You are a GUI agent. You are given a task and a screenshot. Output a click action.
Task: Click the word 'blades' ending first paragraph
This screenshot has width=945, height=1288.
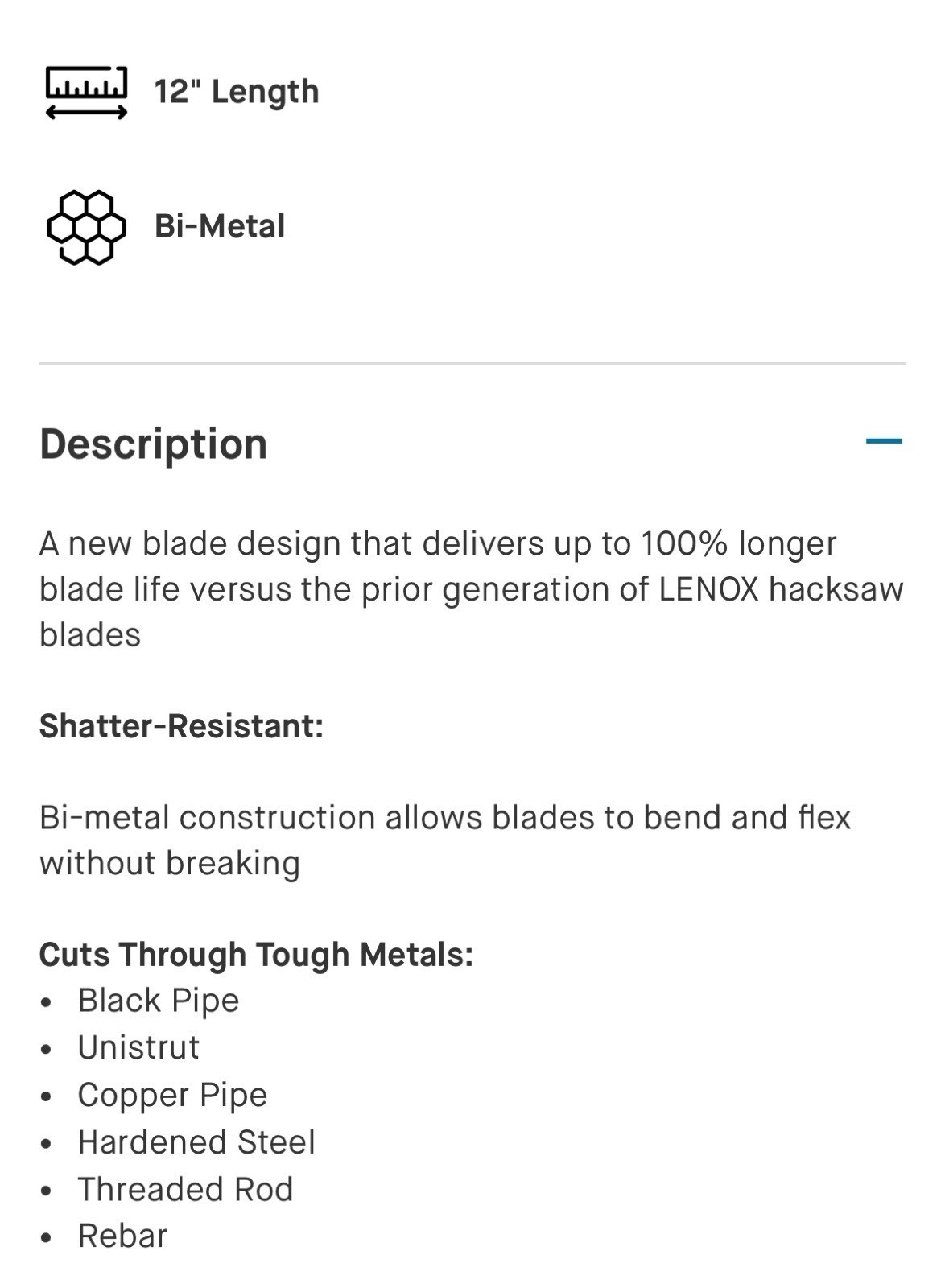tap(90, 635)
